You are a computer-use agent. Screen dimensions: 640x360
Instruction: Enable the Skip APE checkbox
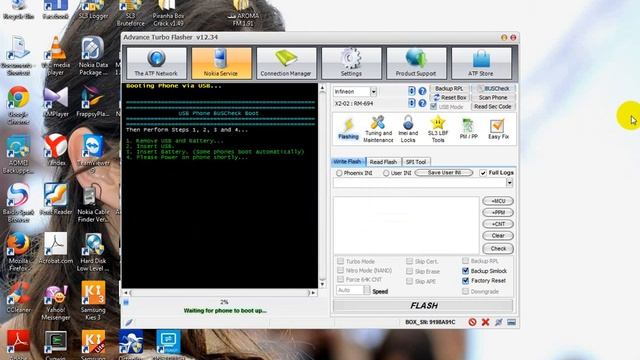pyautogui.click(x=409, y=281)
